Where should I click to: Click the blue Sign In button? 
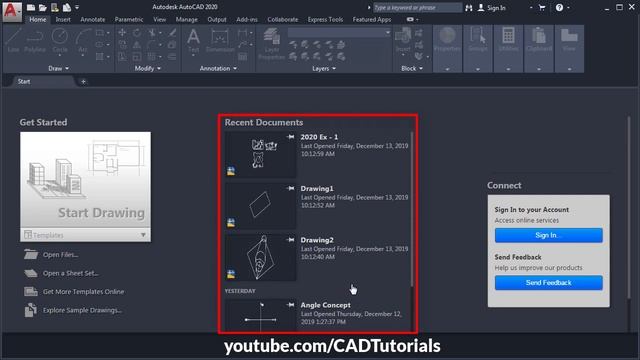[548, 235]
